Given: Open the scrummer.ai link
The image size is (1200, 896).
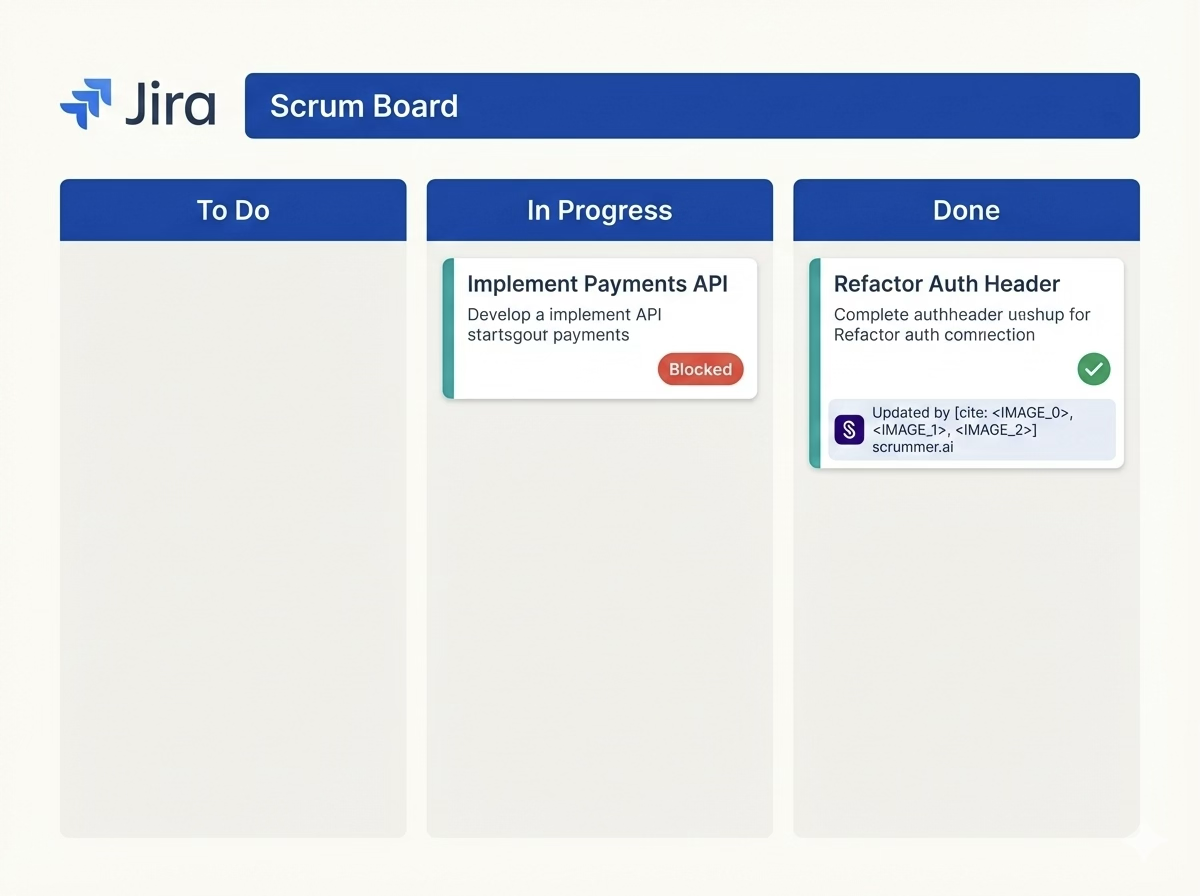Looking at the screenshot, I should [x=911, y=447].
